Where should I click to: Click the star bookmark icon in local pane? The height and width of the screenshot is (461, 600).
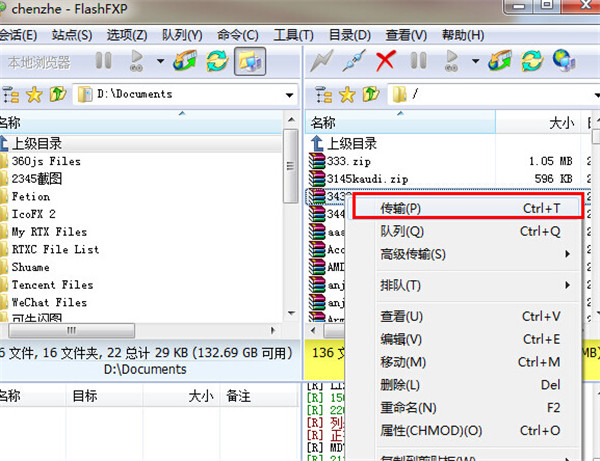click(33, 95)
